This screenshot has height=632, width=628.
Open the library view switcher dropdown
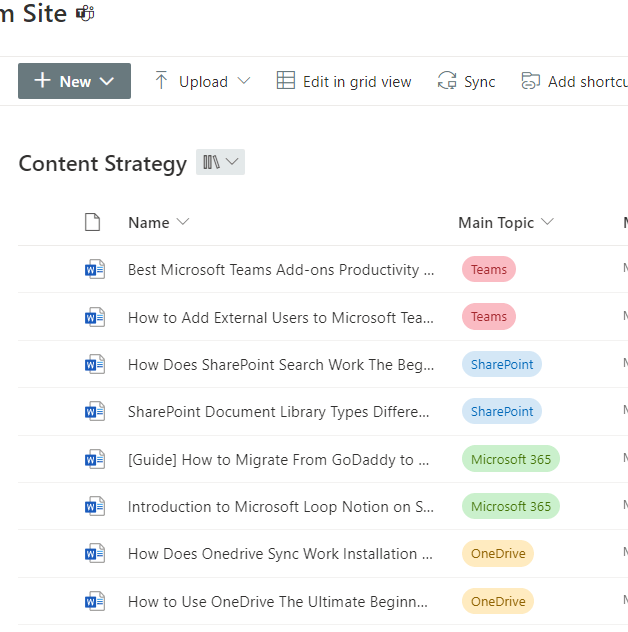(x=220, y=162)
